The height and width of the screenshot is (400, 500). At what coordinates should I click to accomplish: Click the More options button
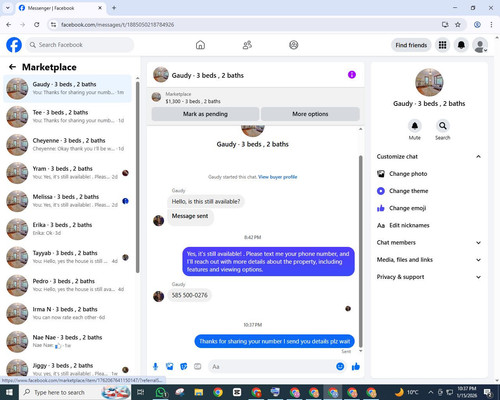[x=310, y=114]
